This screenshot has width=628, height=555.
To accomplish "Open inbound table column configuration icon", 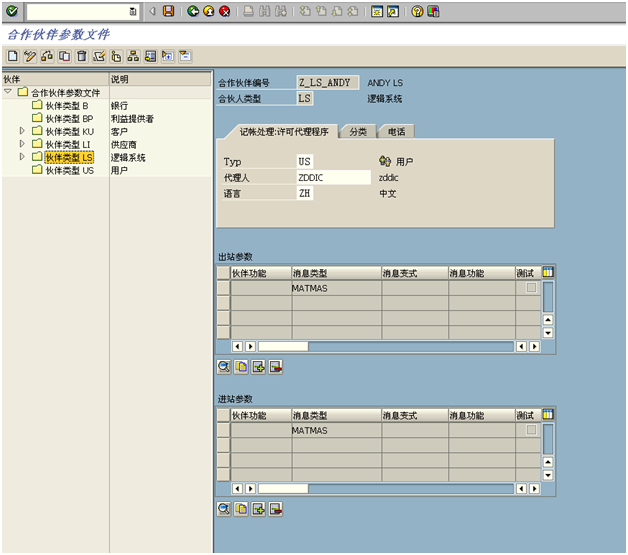I will pos(548,414).
